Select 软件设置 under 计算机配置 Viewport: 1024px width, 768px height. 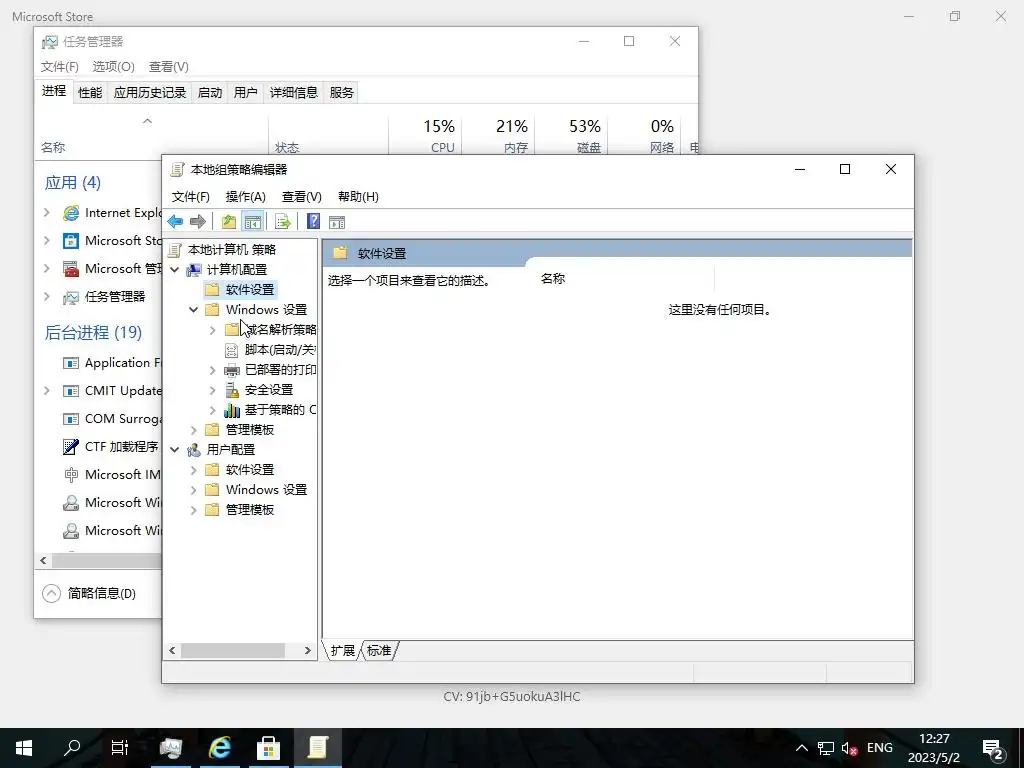pyautogui.click(x=249, y=289)
